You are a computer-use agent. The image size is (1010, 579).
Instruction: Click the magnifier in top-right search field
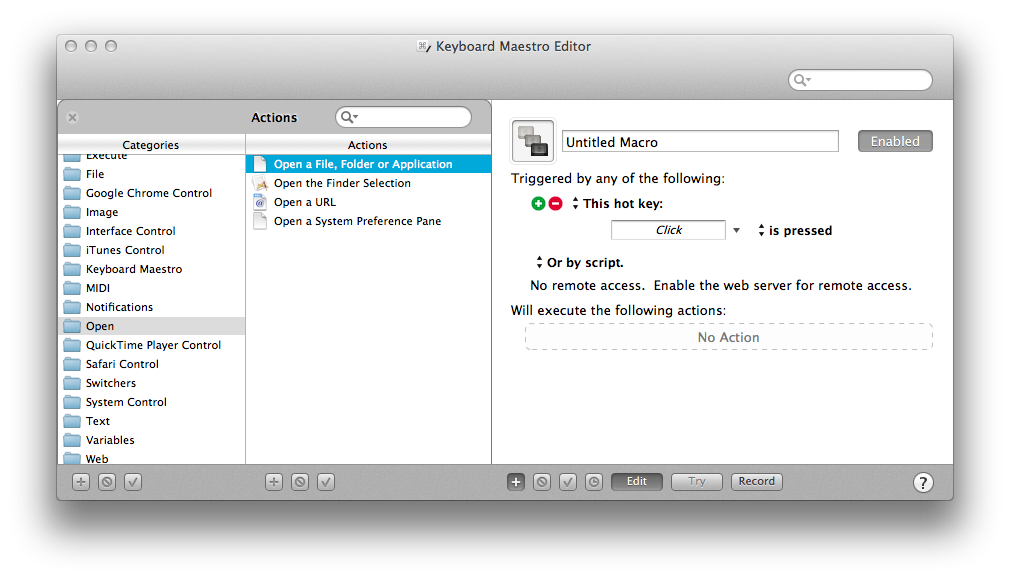point(801,80)
